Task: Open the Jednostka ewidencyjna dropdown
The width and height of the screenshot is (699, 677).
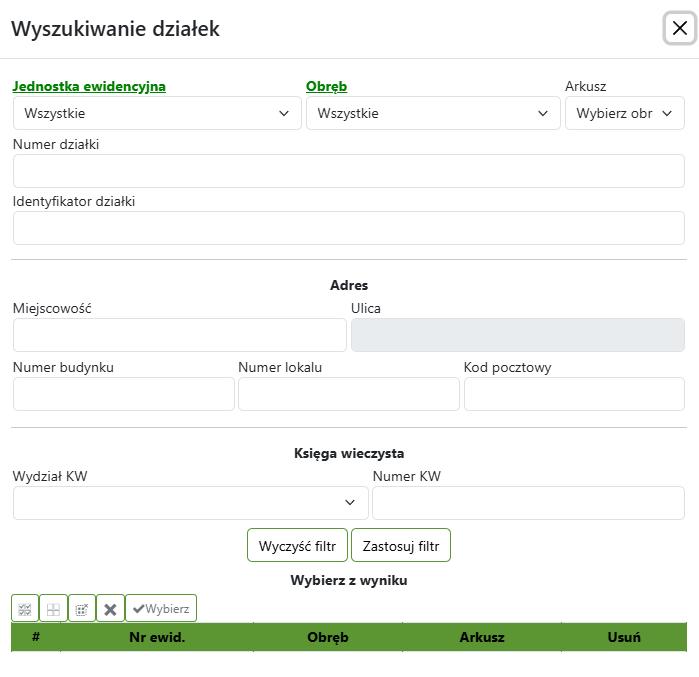Action: coord(157,113)
